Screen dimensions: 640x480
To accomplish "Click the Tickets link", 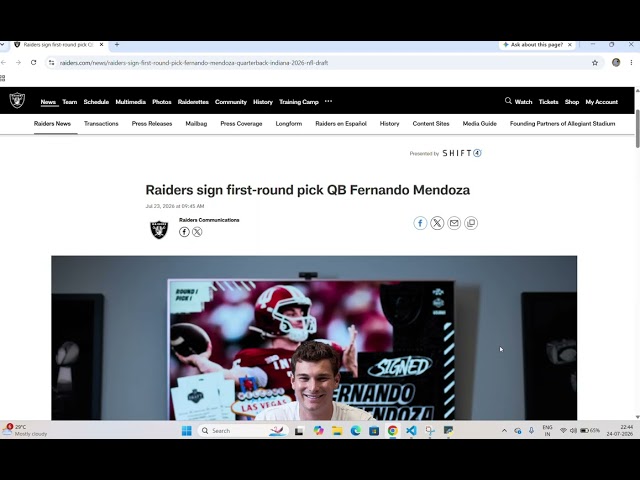I will (x=549, y=102).
